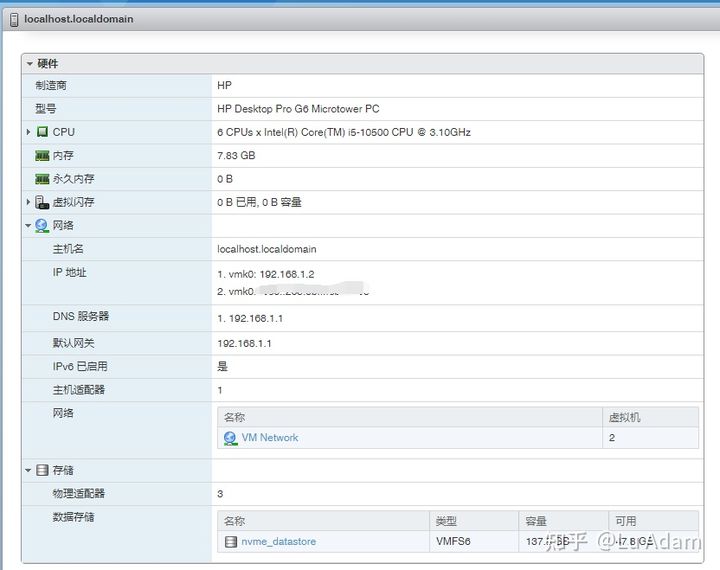Click the 默认网关 label
720x570 pixels.
pyautogui.click(x=73, y=343)
